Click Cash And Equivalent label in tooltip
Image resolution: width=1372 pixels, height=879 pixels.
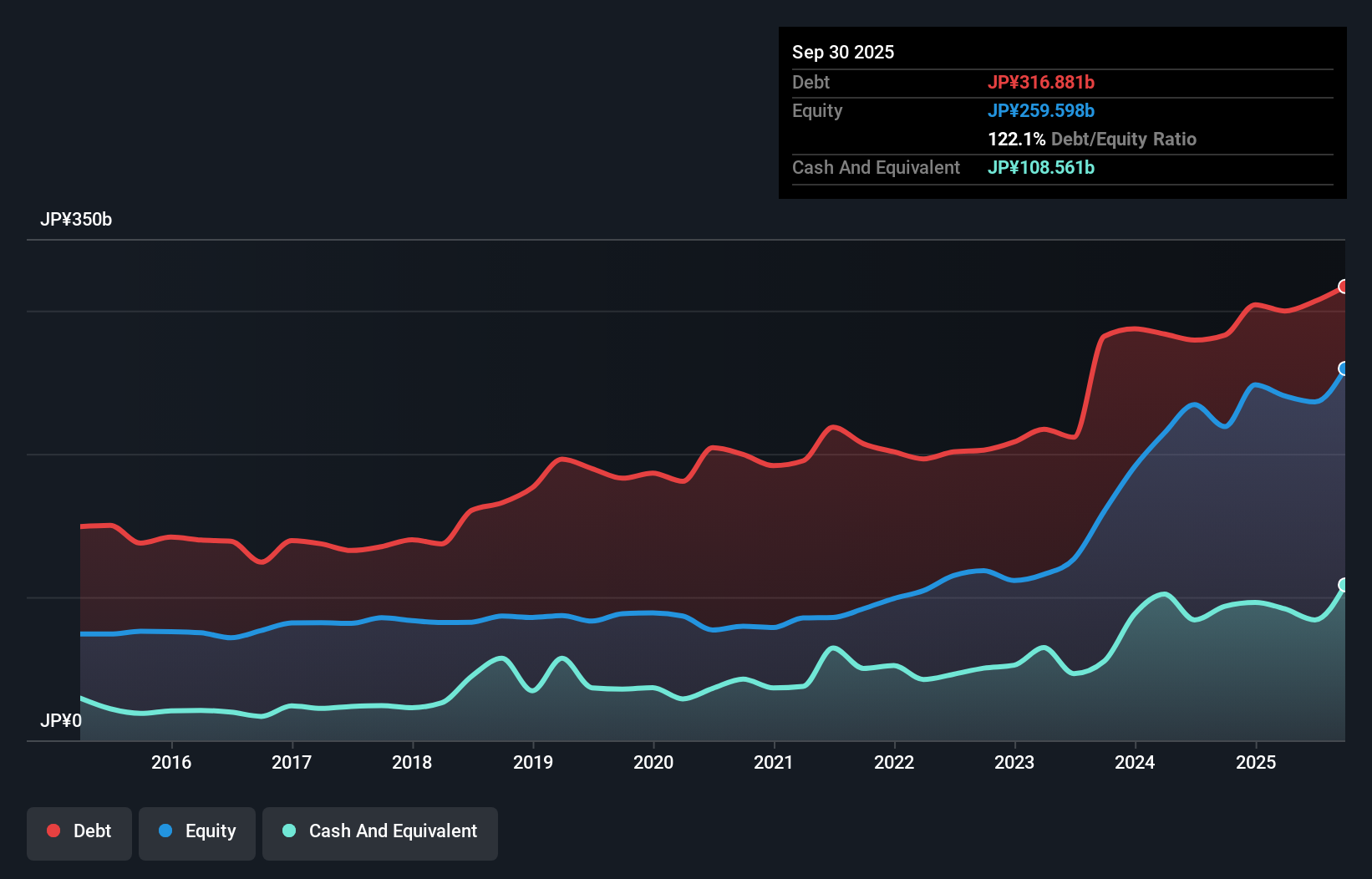click(x=876, y=167)
